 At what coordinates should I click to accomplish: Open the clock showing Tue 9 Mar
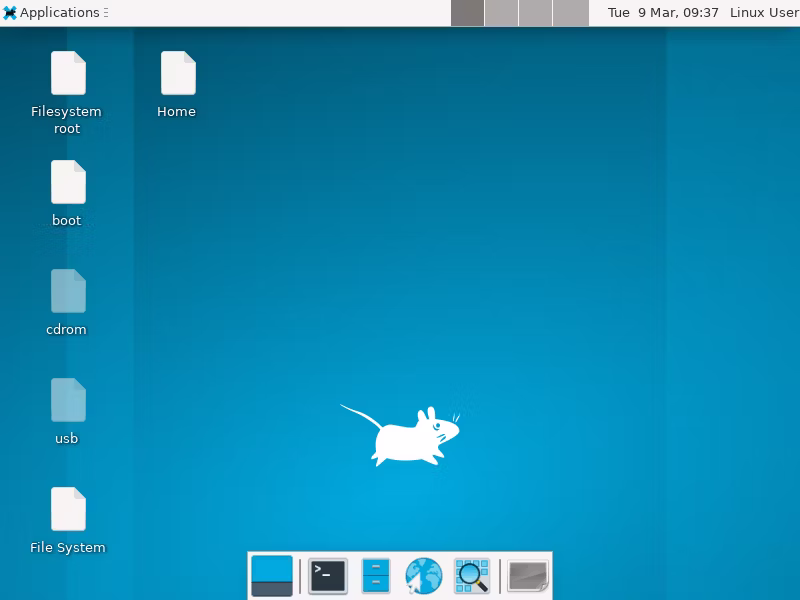click(x=663, y=13)
